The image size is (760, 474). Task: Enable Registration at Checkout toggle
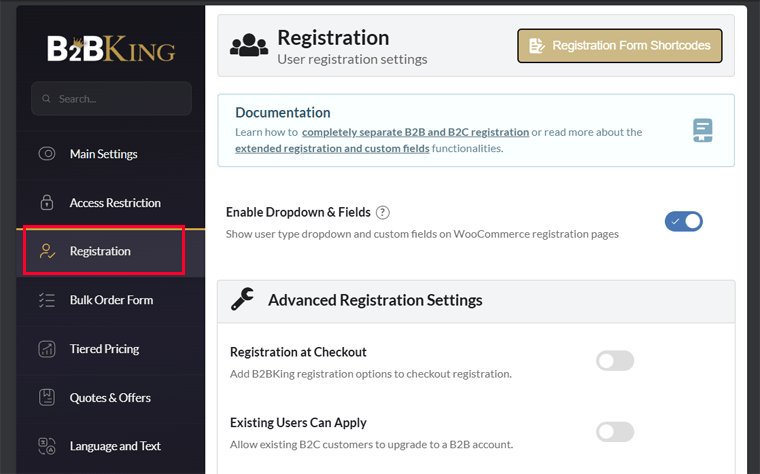[615, 361]
